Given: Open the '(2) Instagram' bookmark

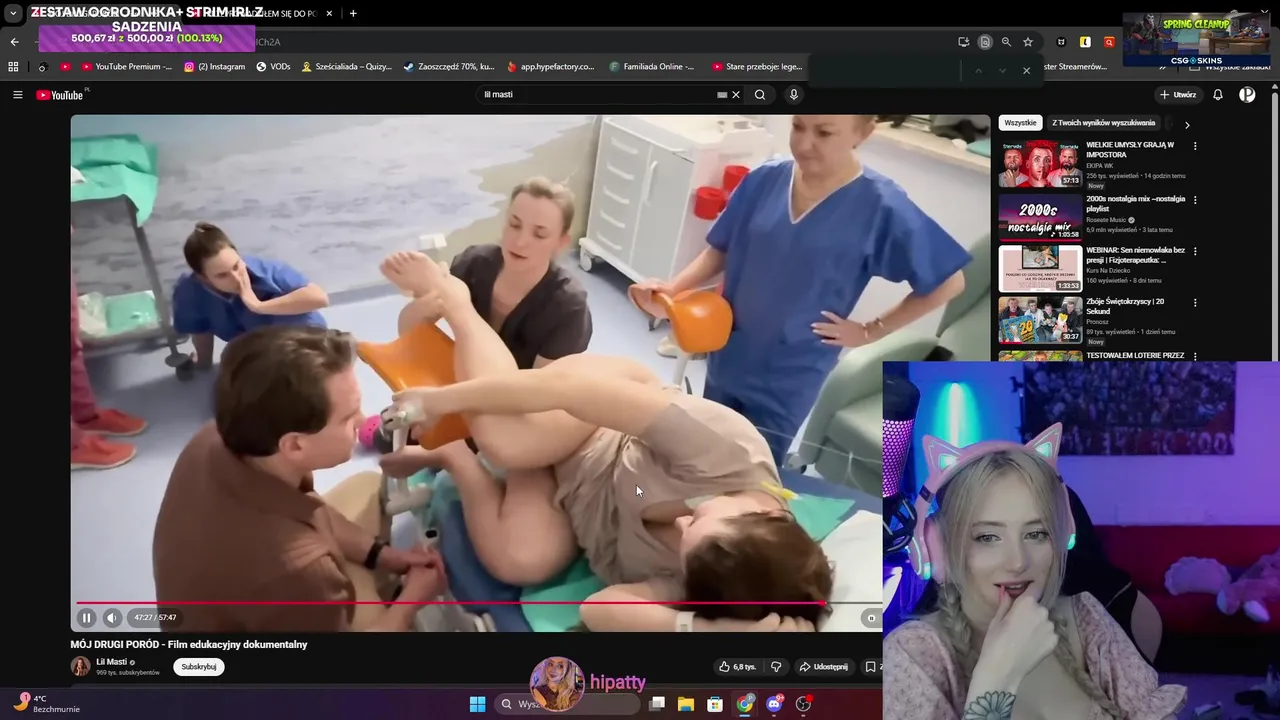Looking at the screenshot, I should click(215, 67).
